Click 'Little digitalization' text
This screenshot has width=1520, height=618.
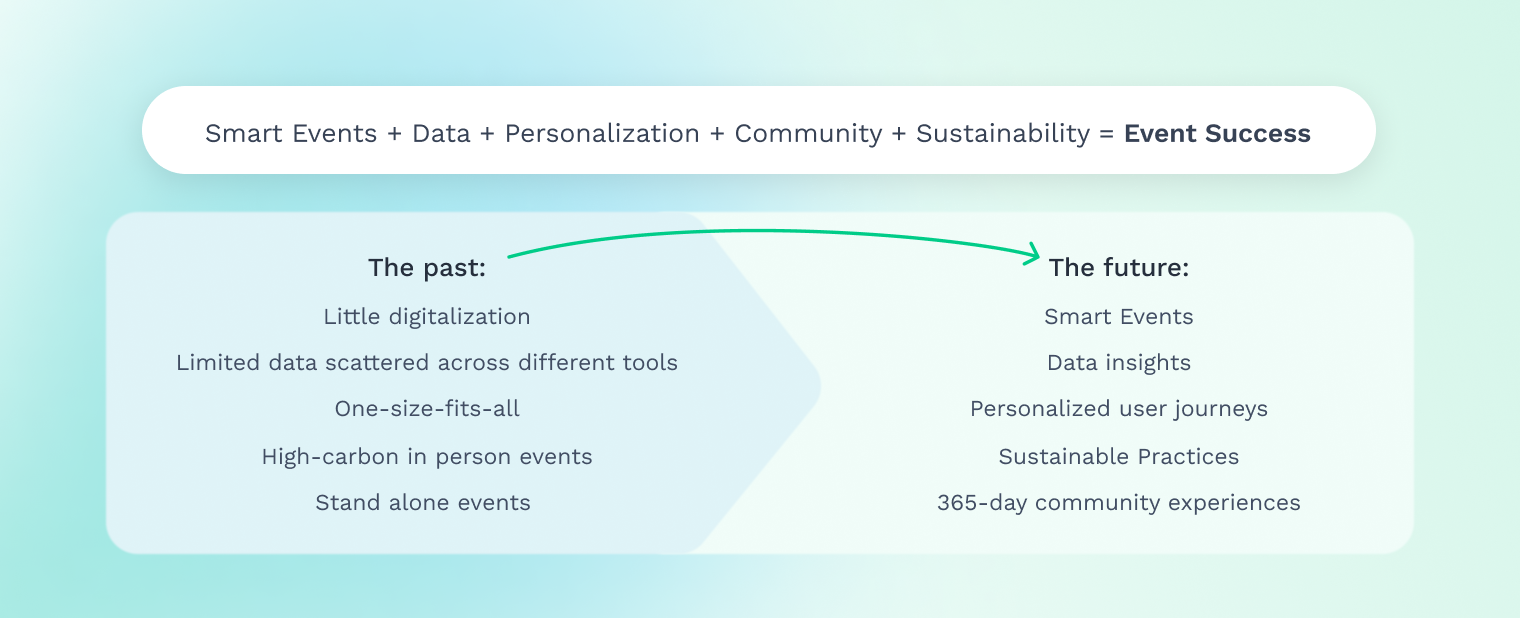pyautogui.click(x=427, y=317)
